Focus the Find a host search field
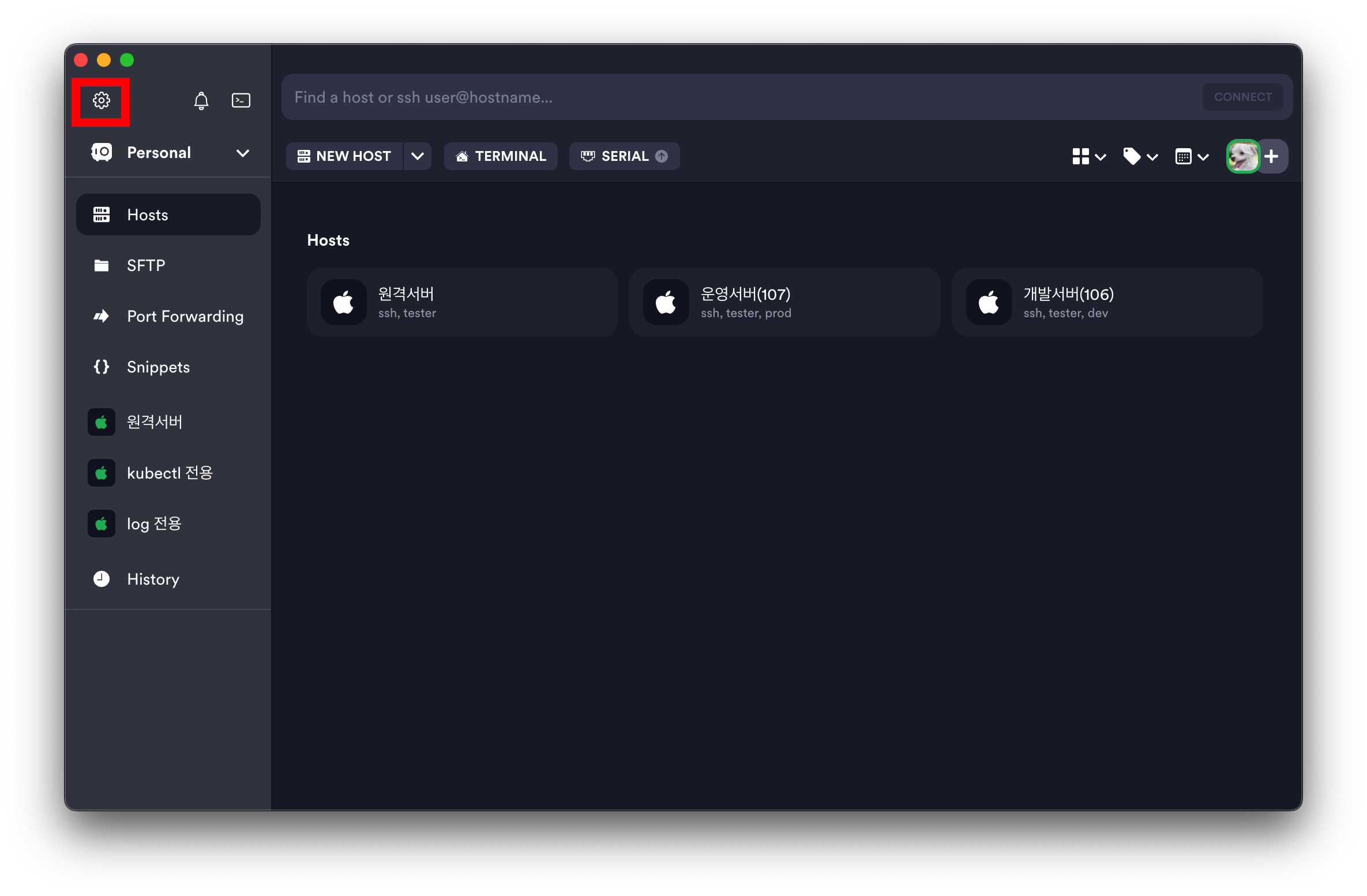 point(738,97)
